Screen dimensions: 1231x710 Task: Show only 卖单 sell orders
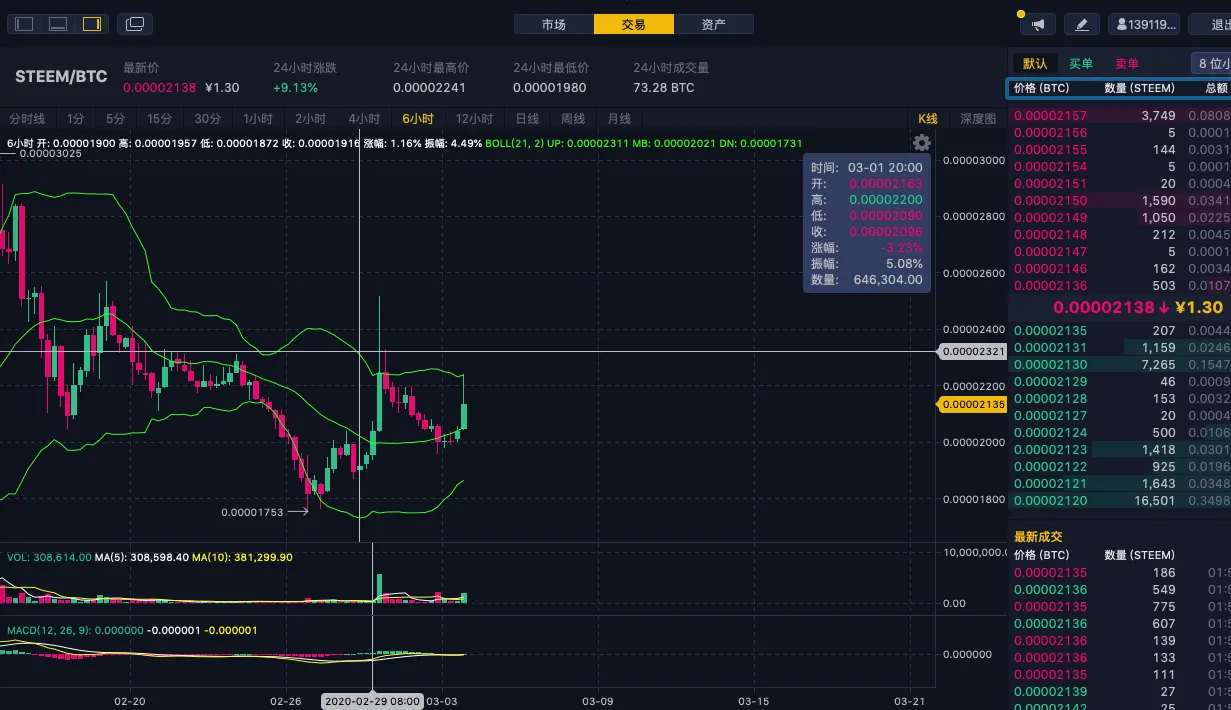(x=1127, y=64)
